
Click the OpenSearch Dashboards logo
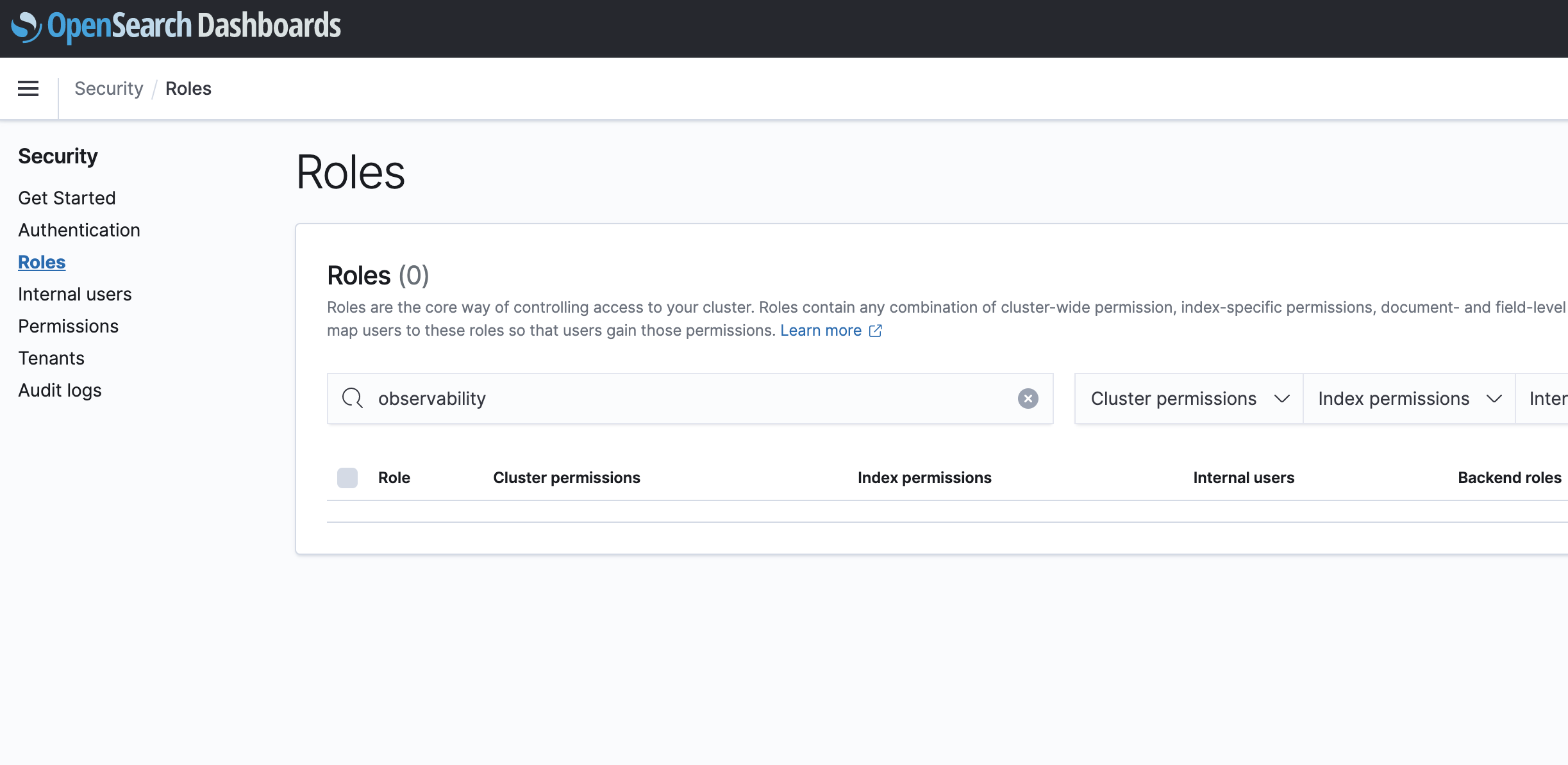pyautogui.click(x=173, y=27)
